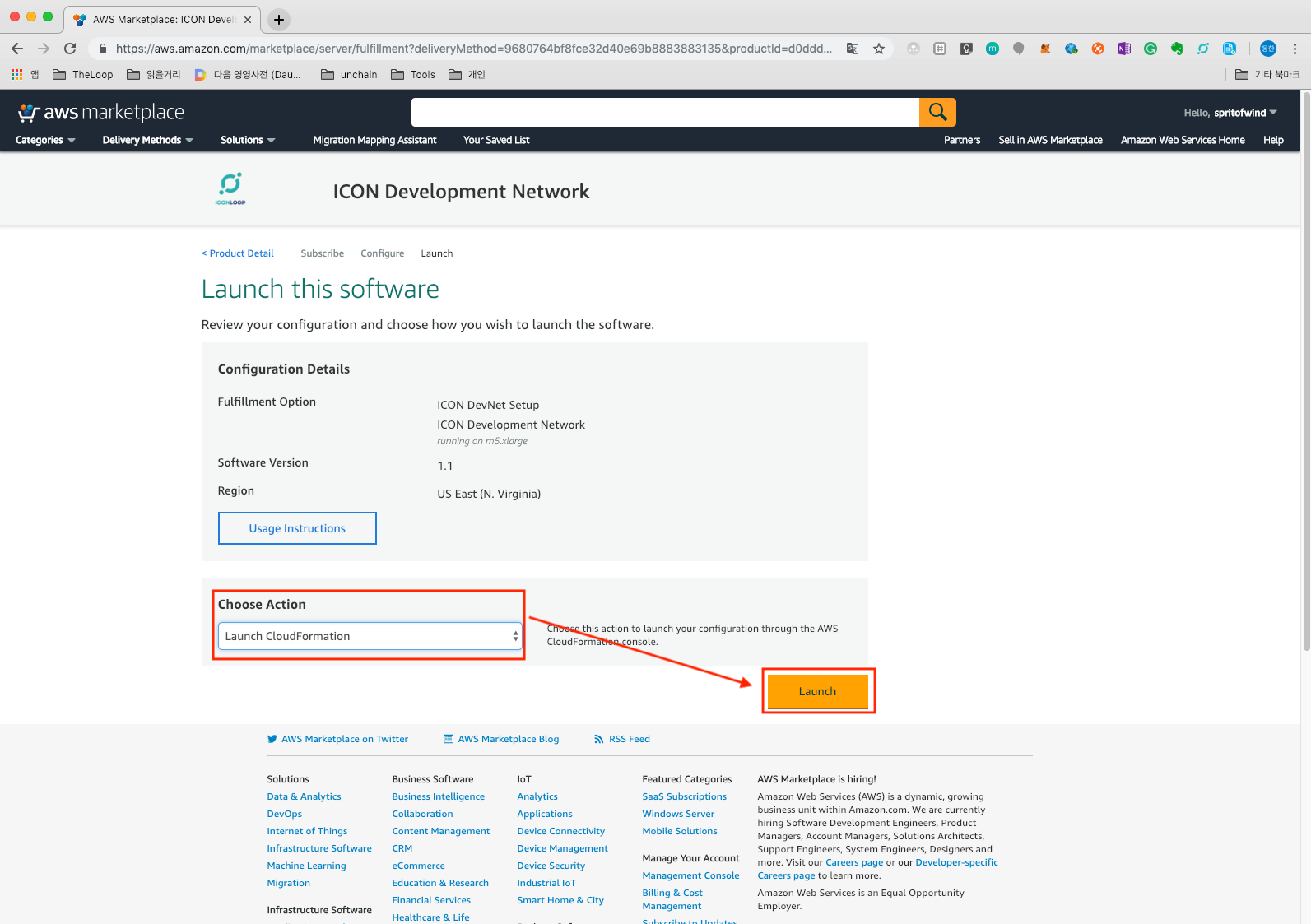Open Business Intelligence footer link
The image size is (1311, 924).
(439, 796)
